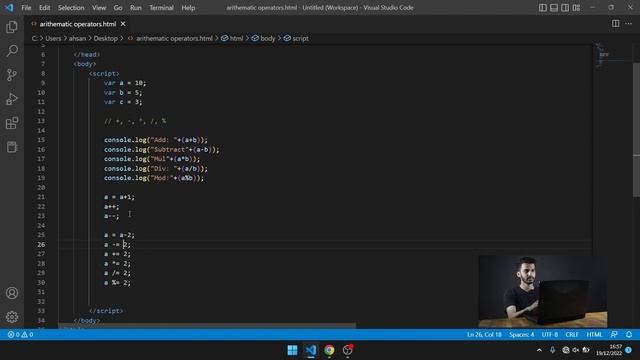Click the horizontal editor scrollbar

tap(207, 326)
